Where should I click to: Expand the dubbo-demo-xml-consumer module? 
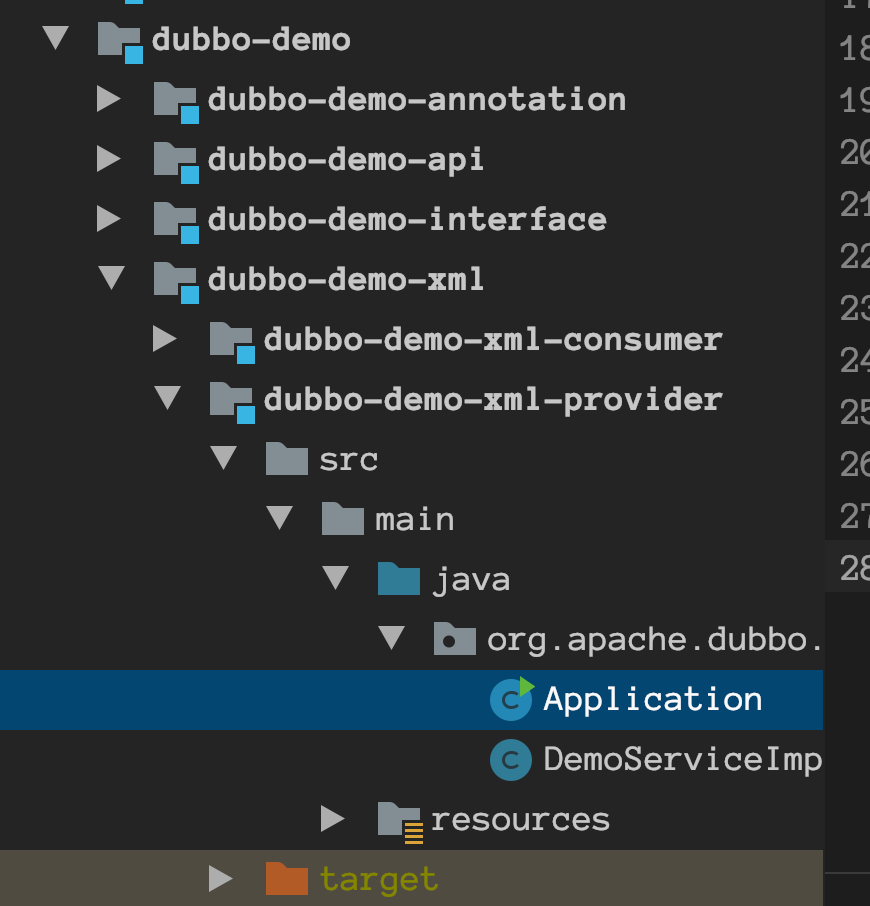pos(165,340)
